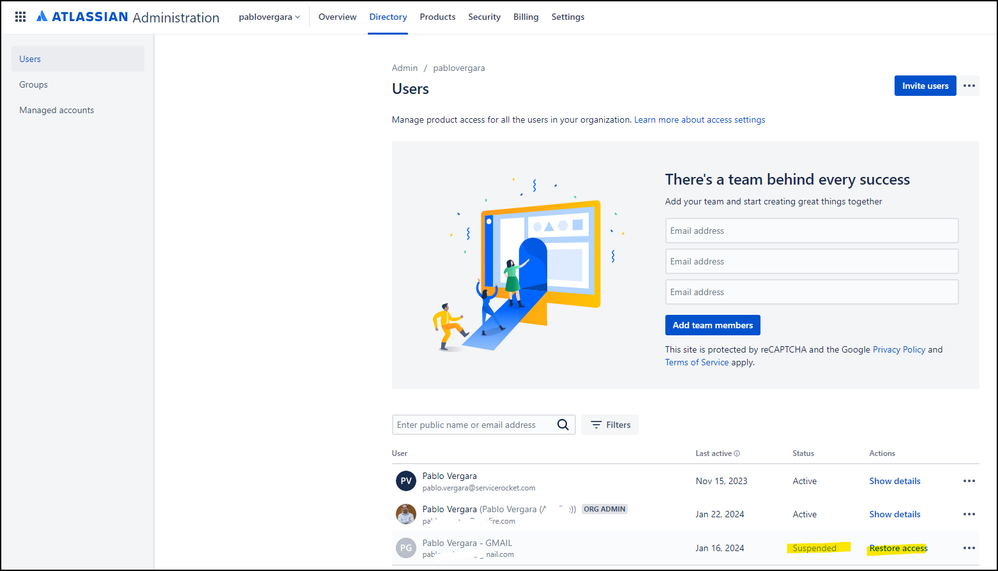Click the Atlassian Administration logo
The height and width of the screenshot is (571, 998).
point(127,17)
